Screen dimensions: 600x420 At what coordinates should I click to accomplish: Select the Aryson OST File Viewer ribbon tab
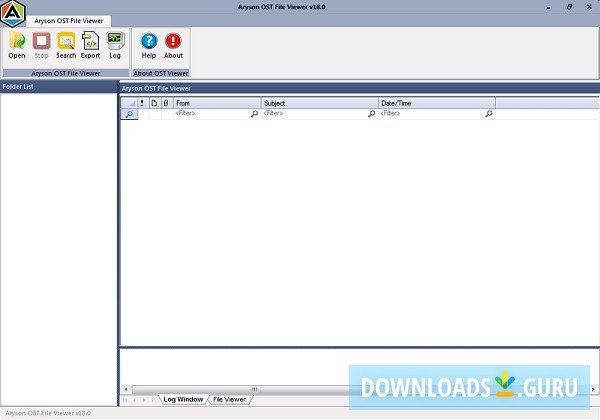pos(69,21)
